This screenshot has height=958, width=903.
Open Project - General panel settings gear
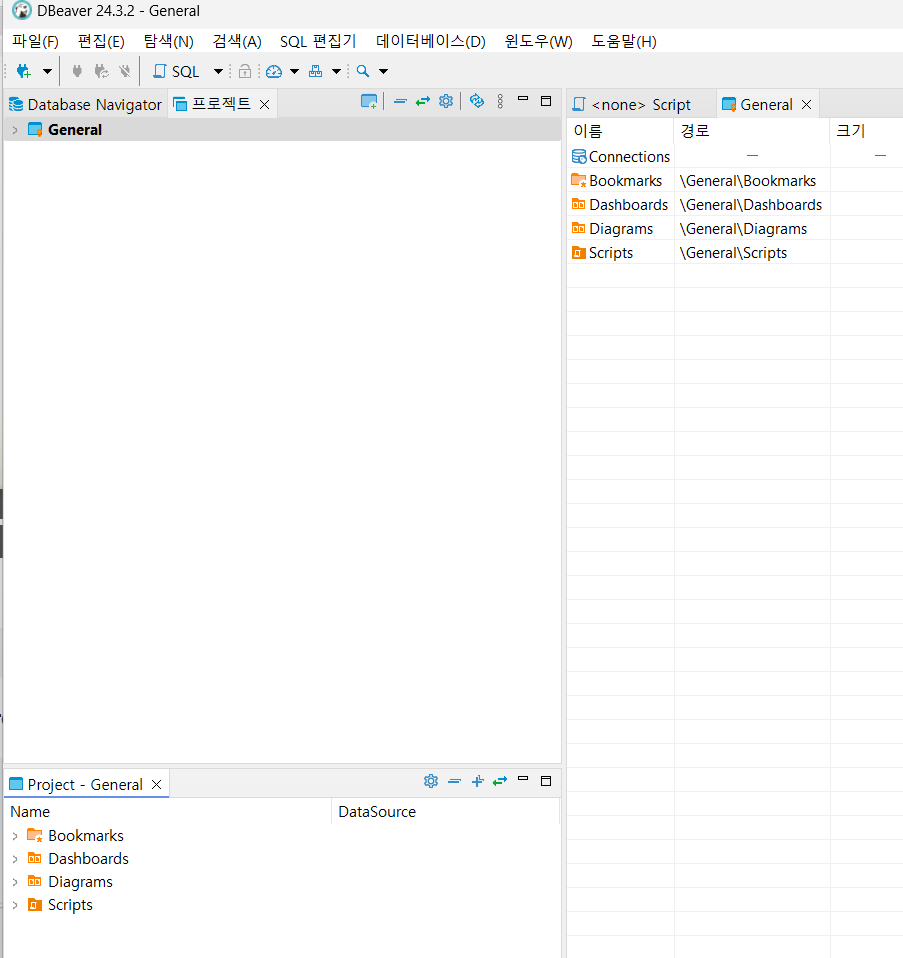tap(431, 781)
